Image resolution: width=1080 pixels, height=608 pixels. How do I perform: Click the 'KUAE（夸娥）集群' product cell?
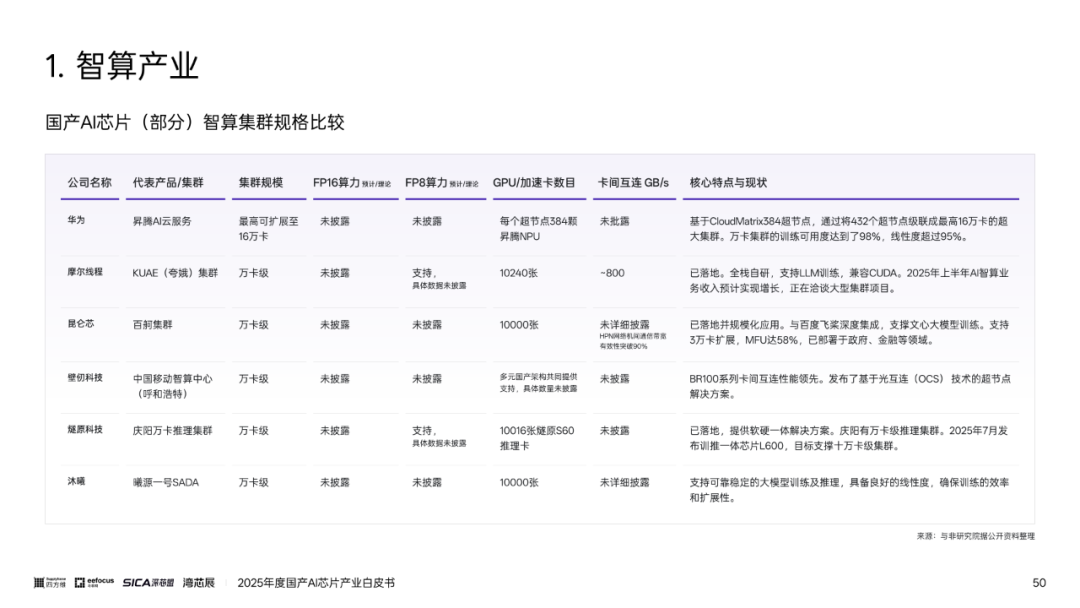175,273
